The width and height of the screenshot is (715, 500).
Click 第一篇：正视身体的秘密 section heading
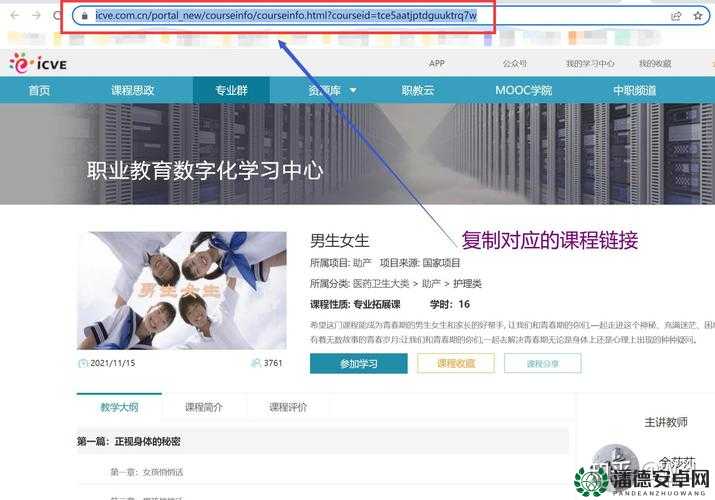pos(129,441)
